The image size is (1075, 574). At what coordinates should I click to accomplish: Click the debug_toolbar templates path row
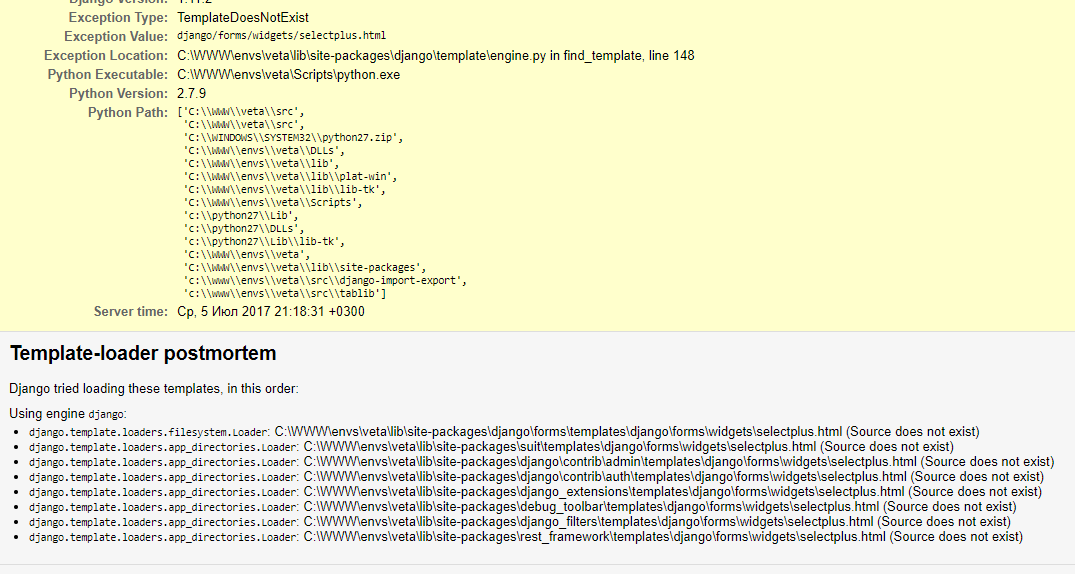522,507
